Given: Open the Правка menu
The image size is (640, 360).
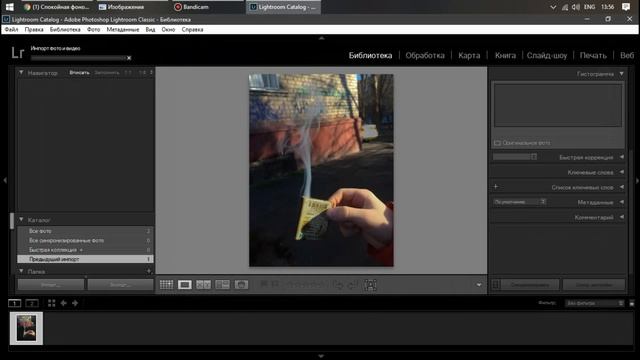Looking at the screenshot, I should click(x=34, y=29).
